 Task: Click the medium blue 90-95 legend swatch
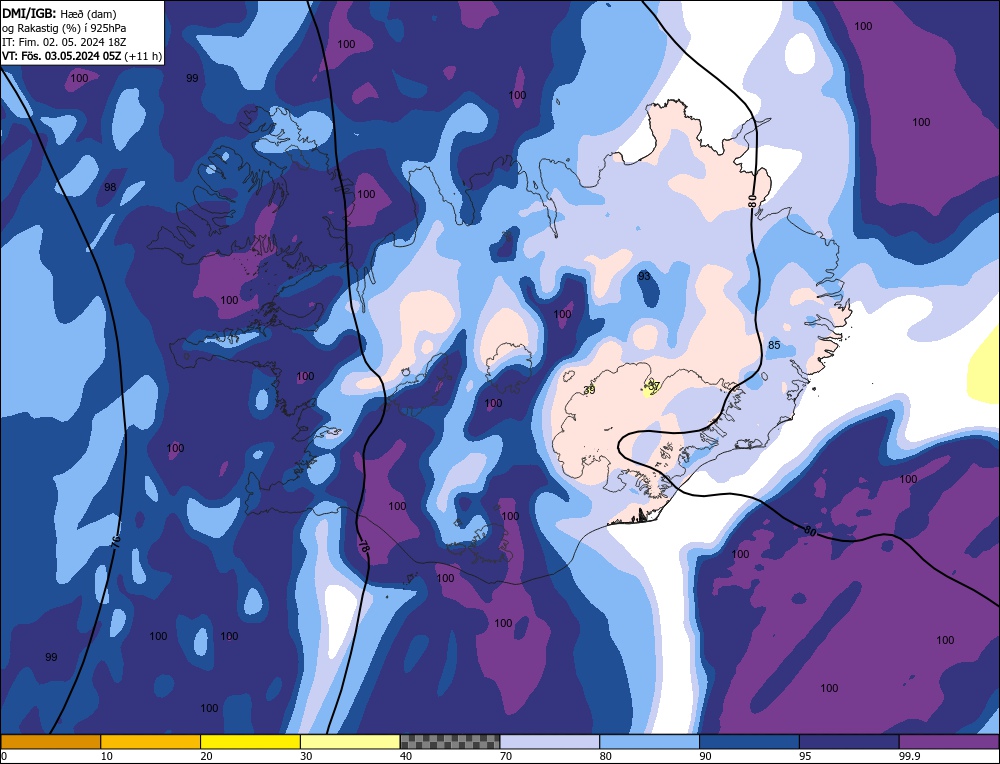click(749, 742)
